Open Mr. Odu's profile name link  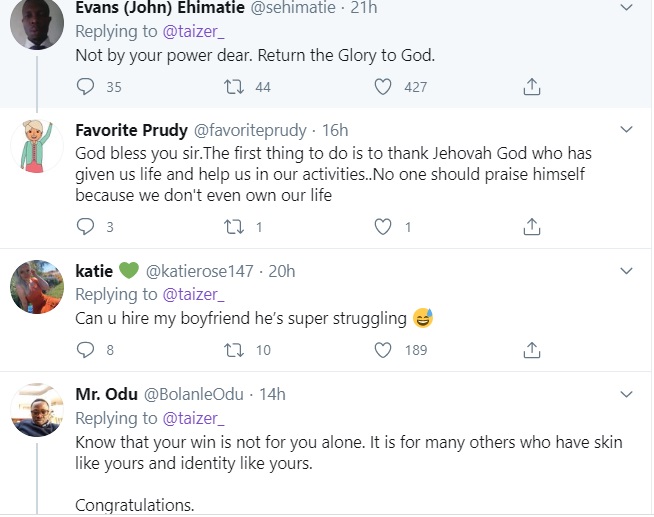click(106, 394)
